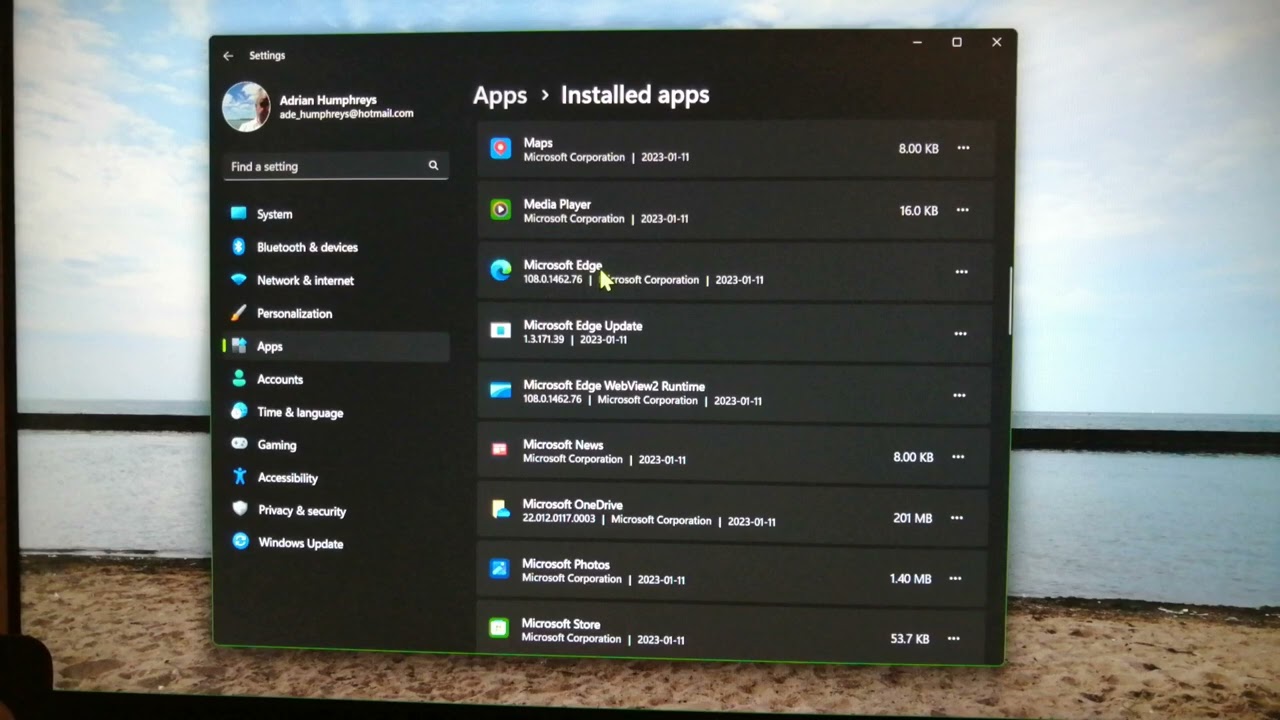The image size is (1280, 720).
Task: Click the Installed apps heading
Action: point(635,95)
